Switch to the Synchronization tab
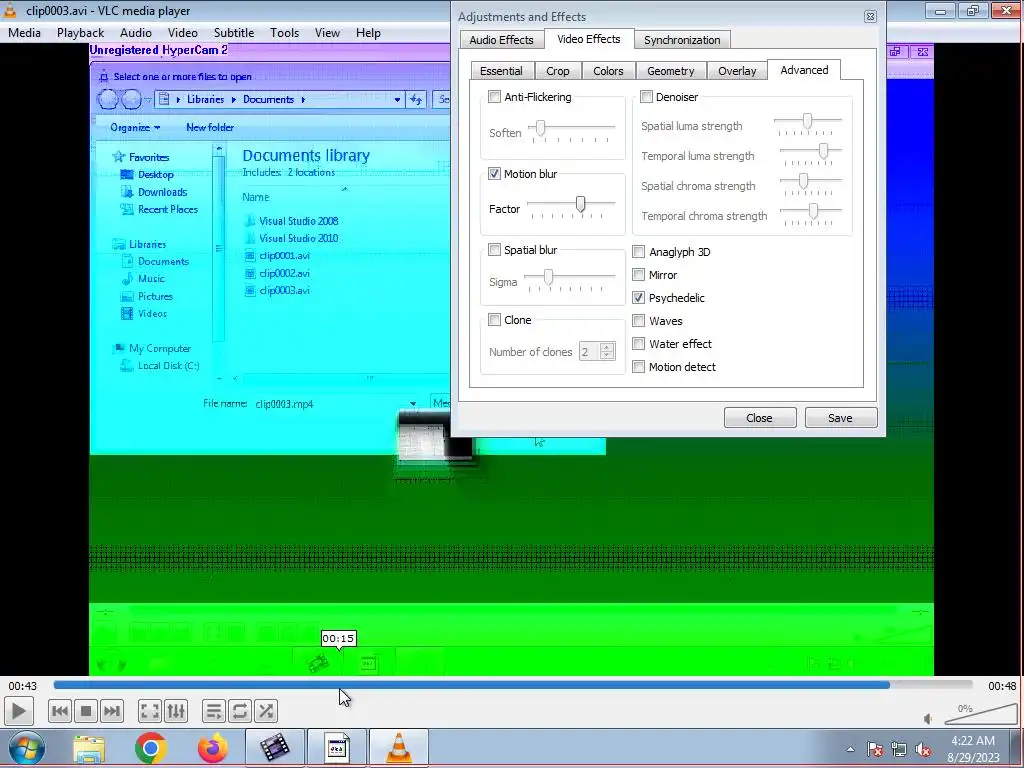 (x=682, y=40)
